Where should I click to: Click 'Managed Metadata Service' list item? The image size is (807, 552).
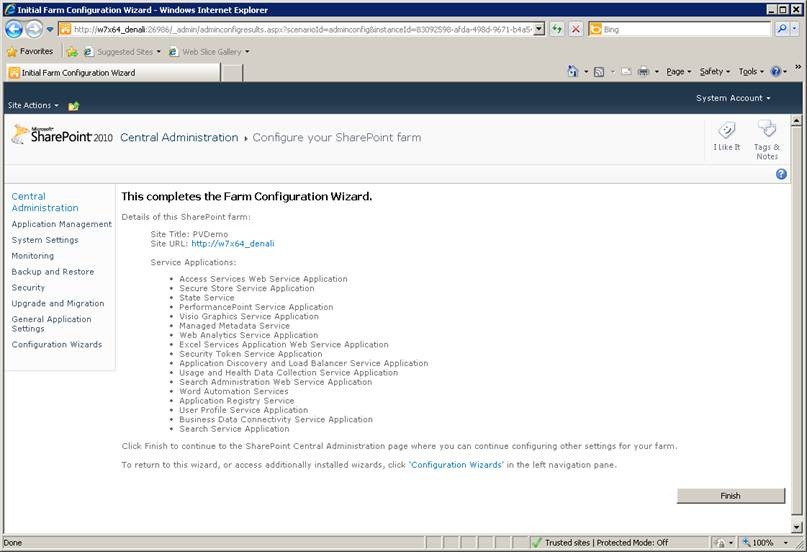tap(234, 326)
